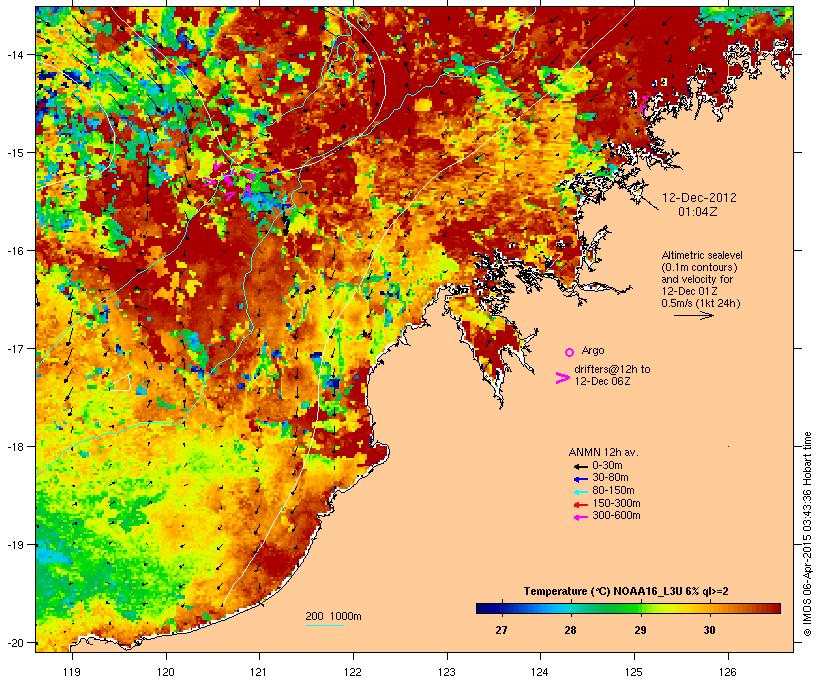
Task: Click the latitude label '-19'
Action: pos(15,545)
